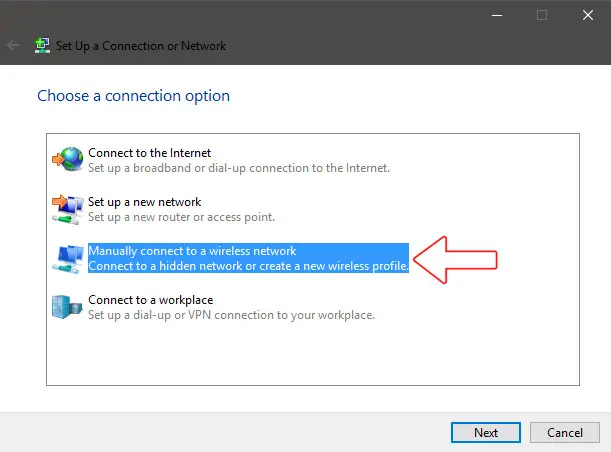
Task: Click the Connect to a workplace building icon
Action: [x=68, y=307]
